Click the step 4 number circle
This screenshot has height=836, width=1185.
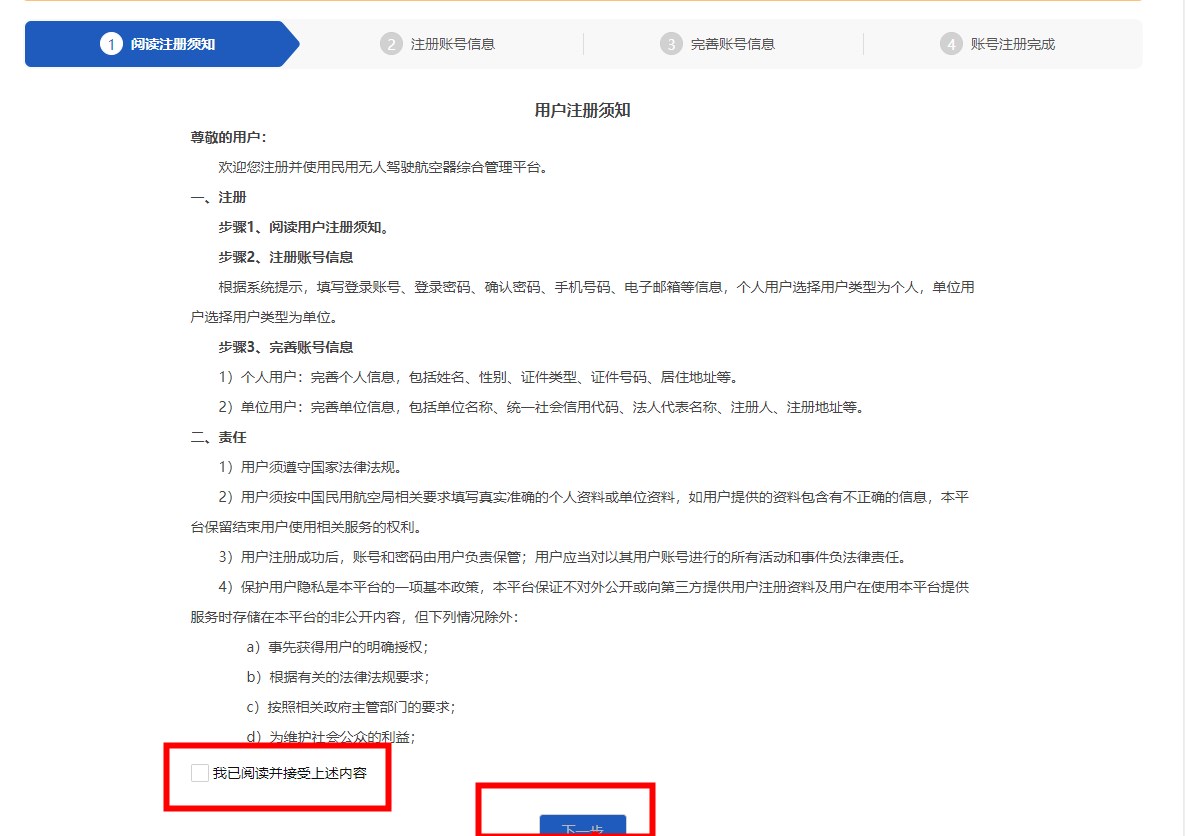[x=951, y=44]
